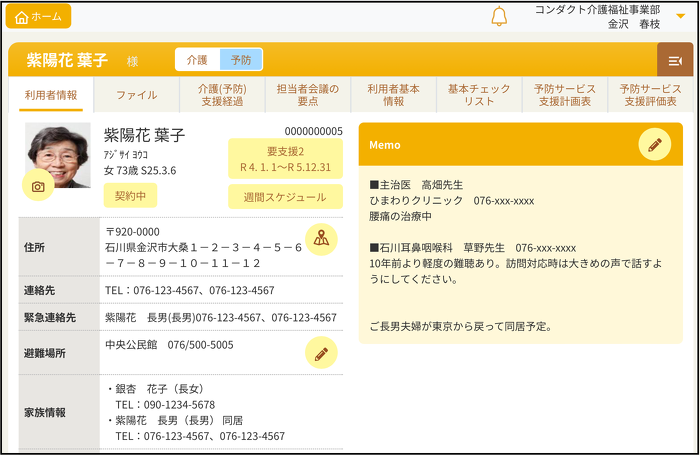Click the 週間スケジュール button
700x455 pixels.
point(285,197)
